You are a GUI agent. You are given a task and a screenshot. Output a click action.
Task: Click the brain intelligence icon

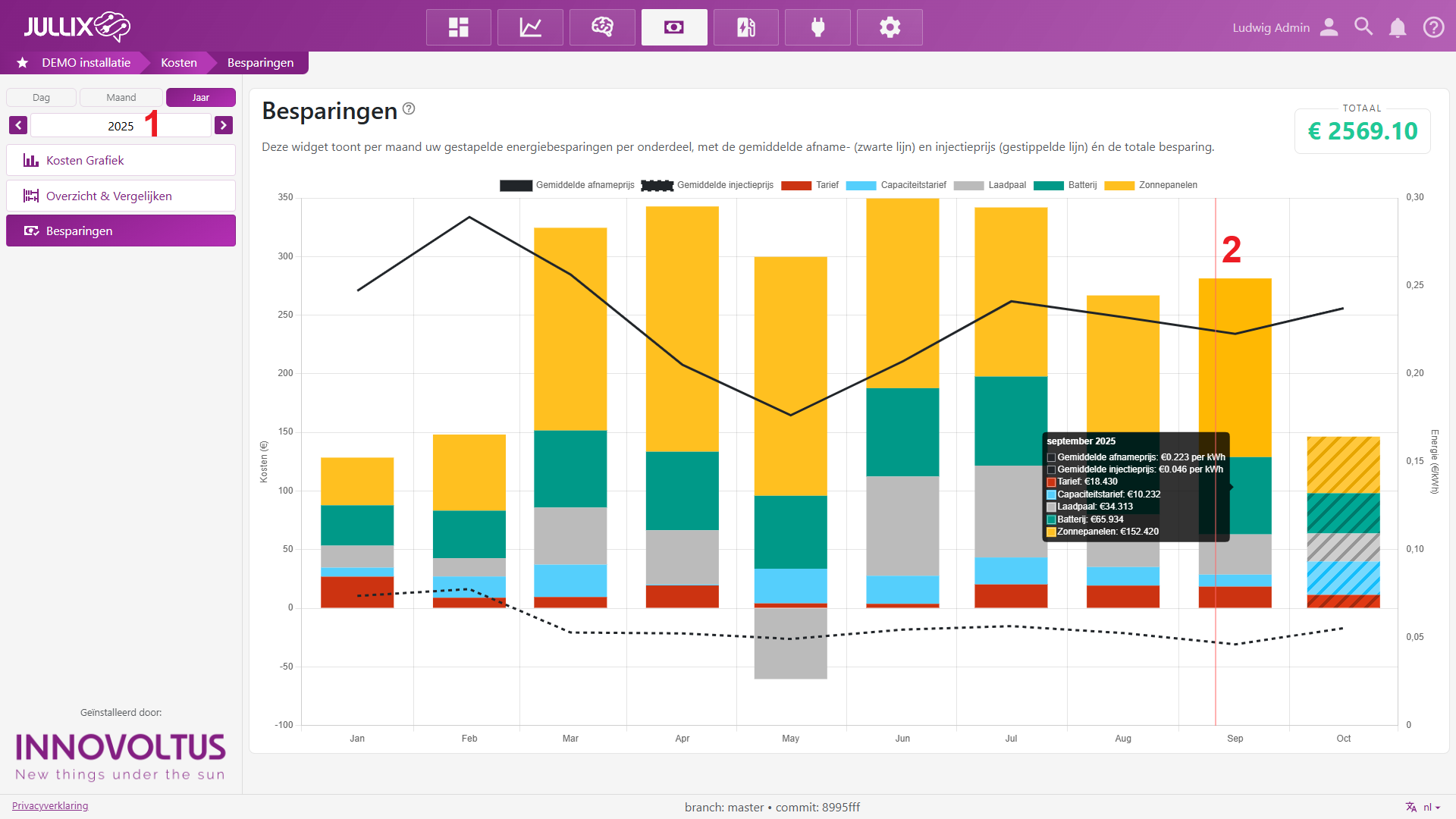tap(602, 27)
